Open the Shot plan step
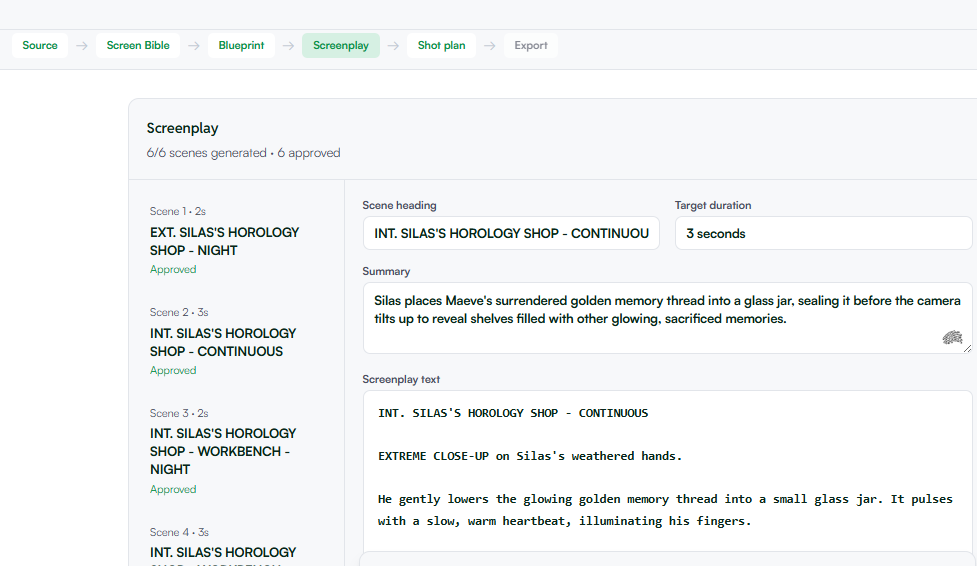The image size is (977, 566). click(441, 46)
